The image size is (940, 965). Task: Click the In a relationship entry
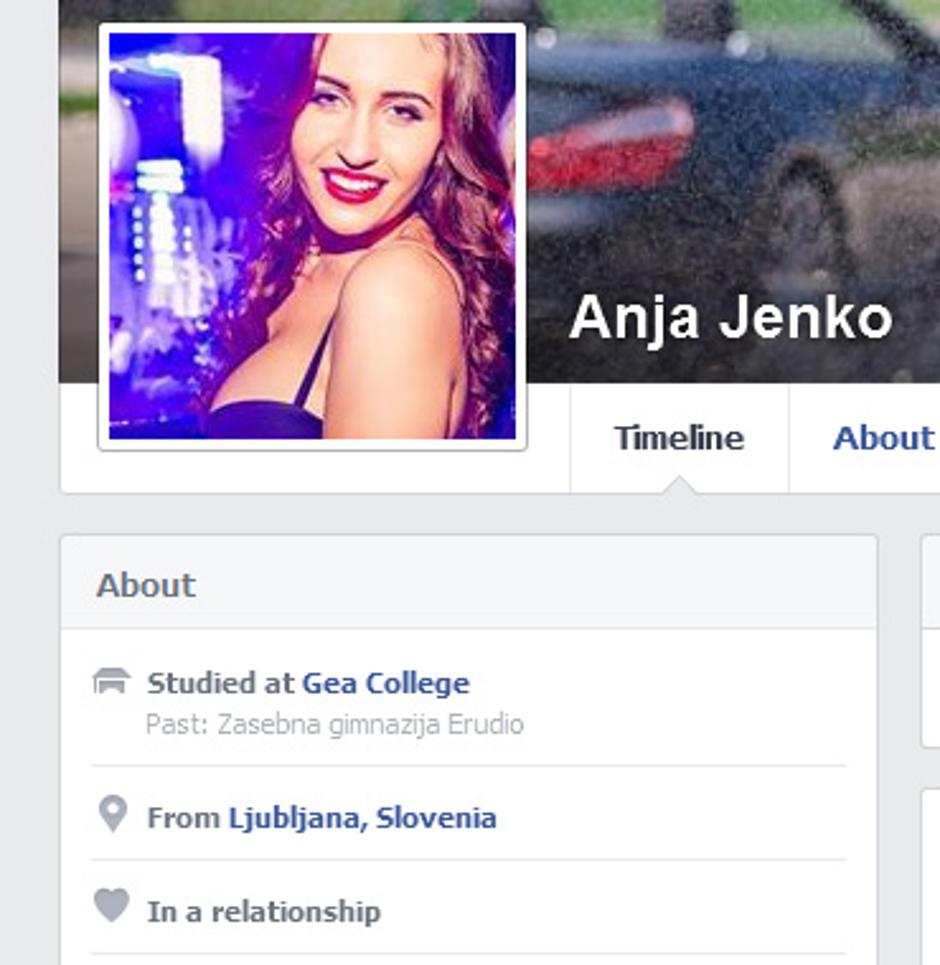click(264, 910)
